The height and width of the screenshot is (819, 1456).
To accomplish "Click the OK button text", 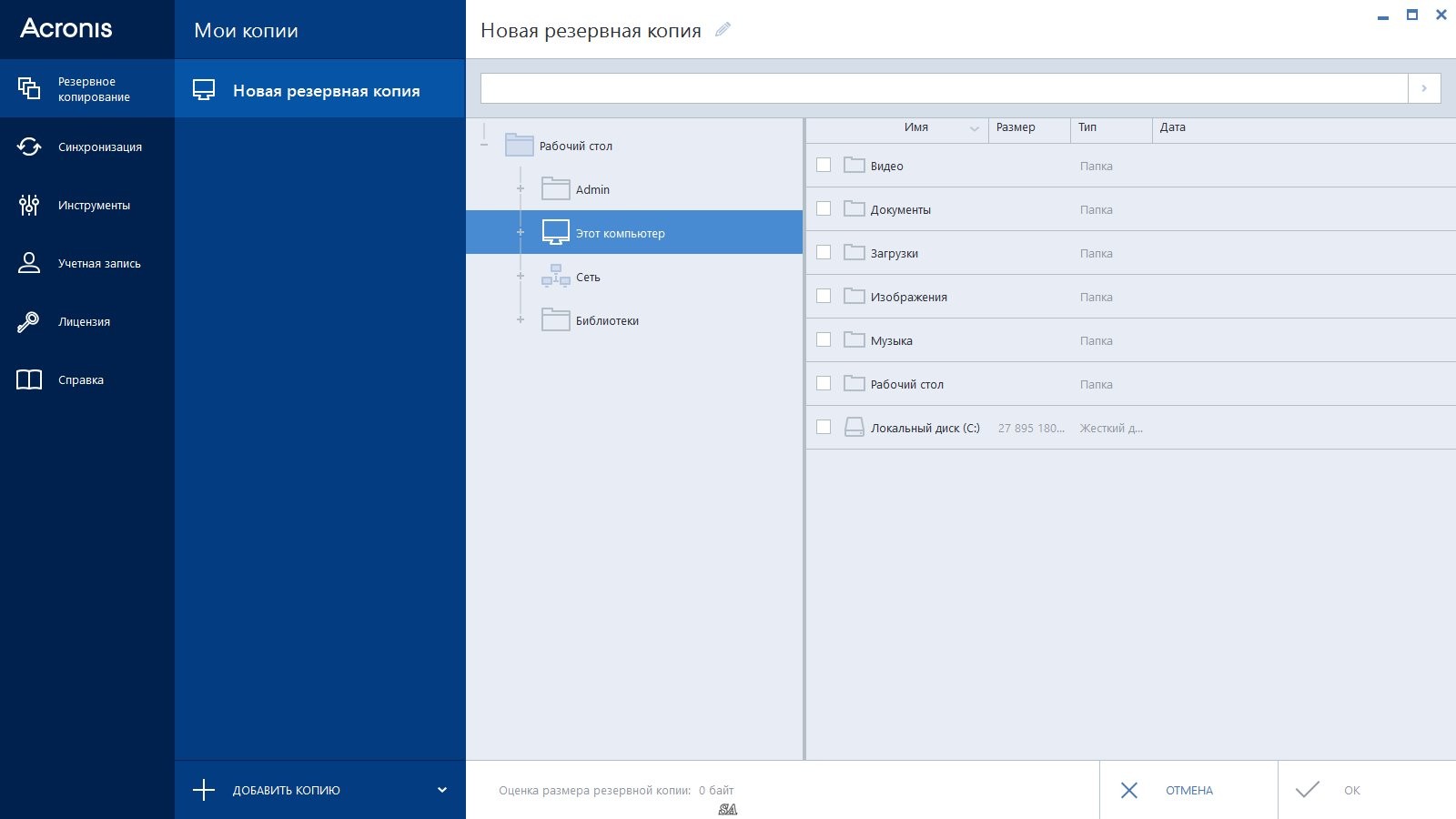I will [1352, 790].
